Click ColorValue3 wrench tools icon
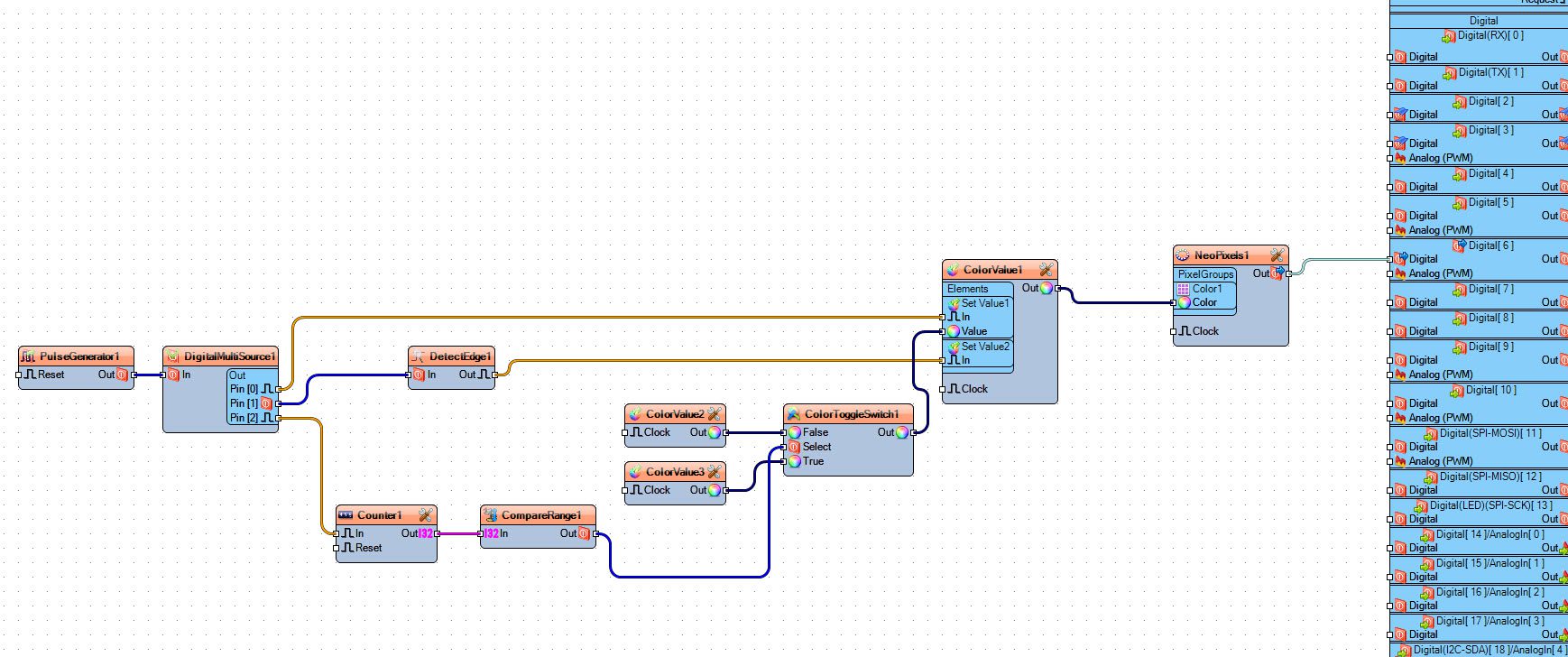 [714, 472]
